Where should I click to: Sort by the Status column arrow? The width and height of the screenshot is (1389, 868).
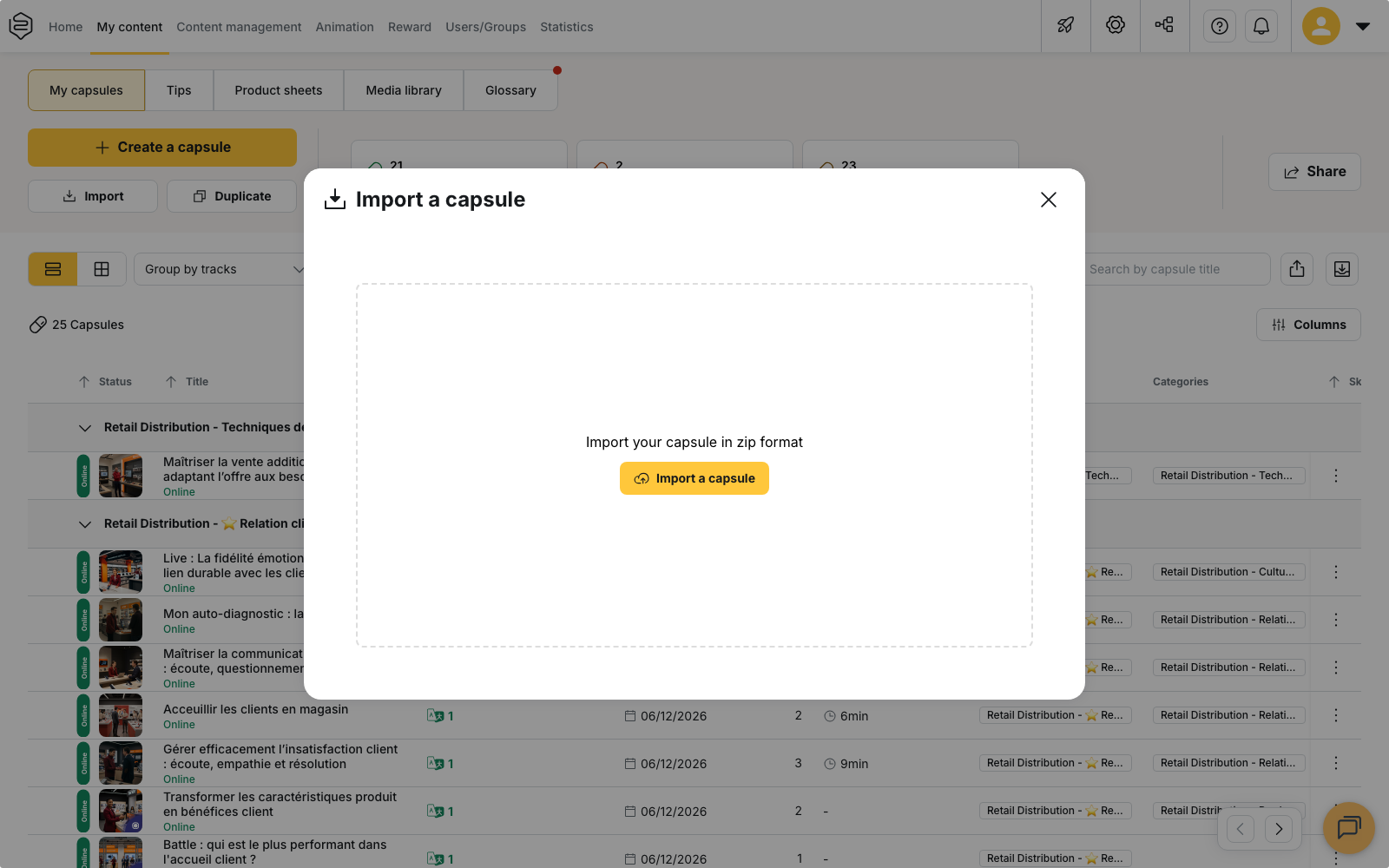pos(84,382)
